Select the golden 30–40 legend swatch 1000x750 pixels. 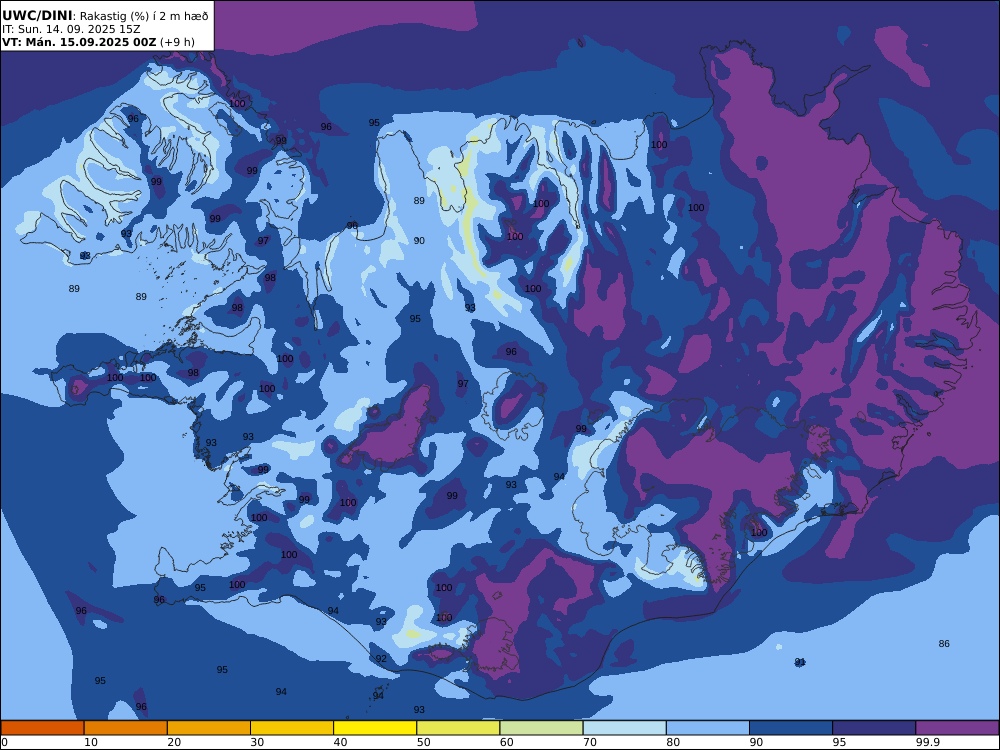(x=292, y=728)
